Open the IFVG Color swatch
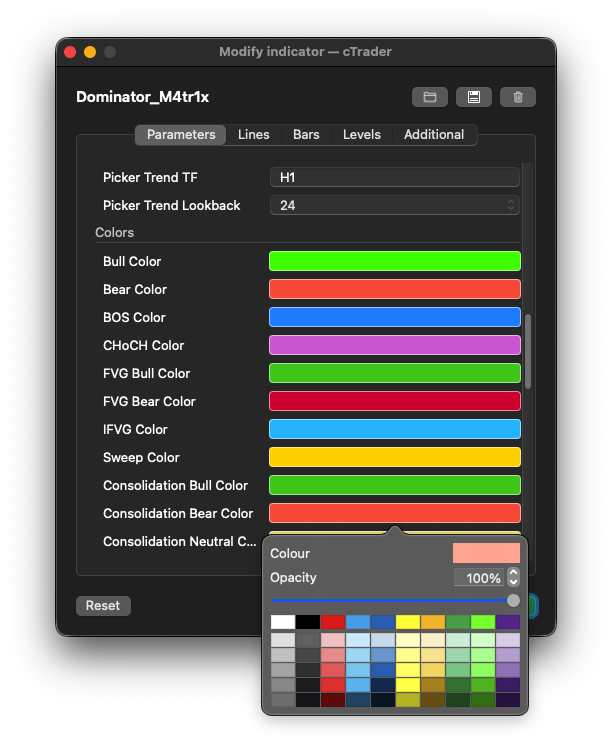The width and height of the screenshot is (612, 755). point(395,429)
